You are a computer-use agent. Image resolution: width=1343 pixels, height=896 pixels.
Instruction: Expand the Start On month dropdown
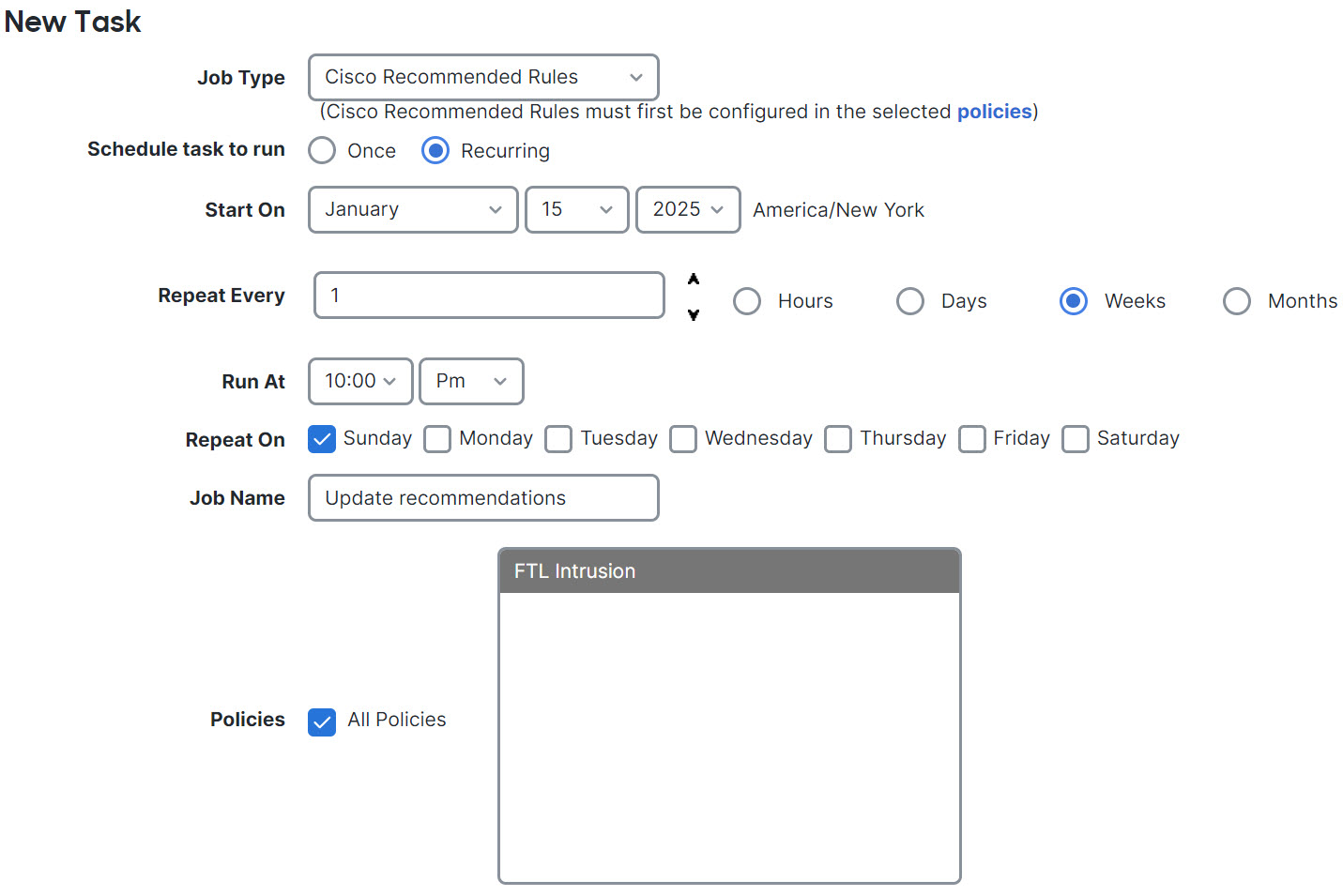[x=412, y=209]
